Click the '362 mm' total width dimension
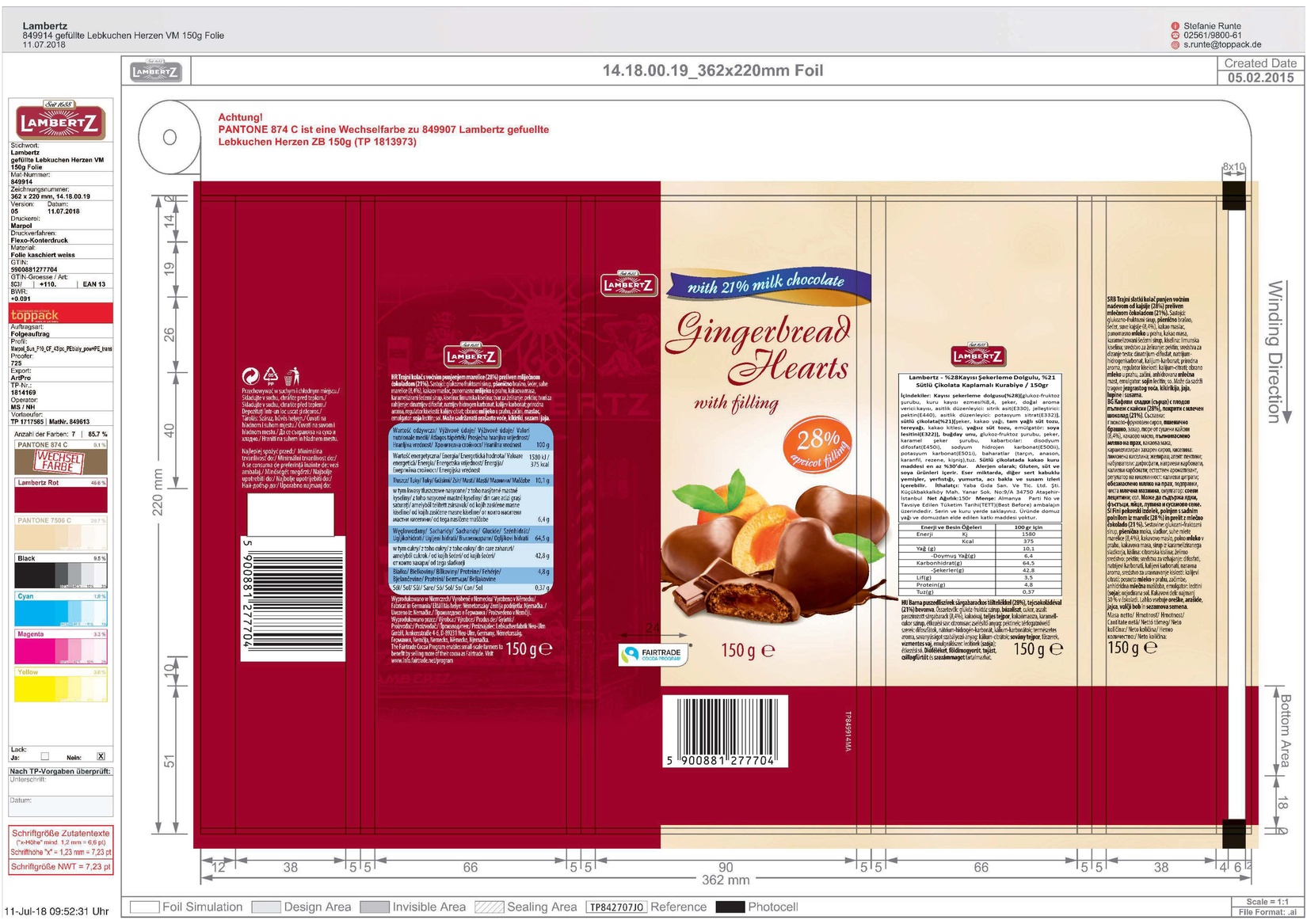1307x924 pixels. coord(725,880)
